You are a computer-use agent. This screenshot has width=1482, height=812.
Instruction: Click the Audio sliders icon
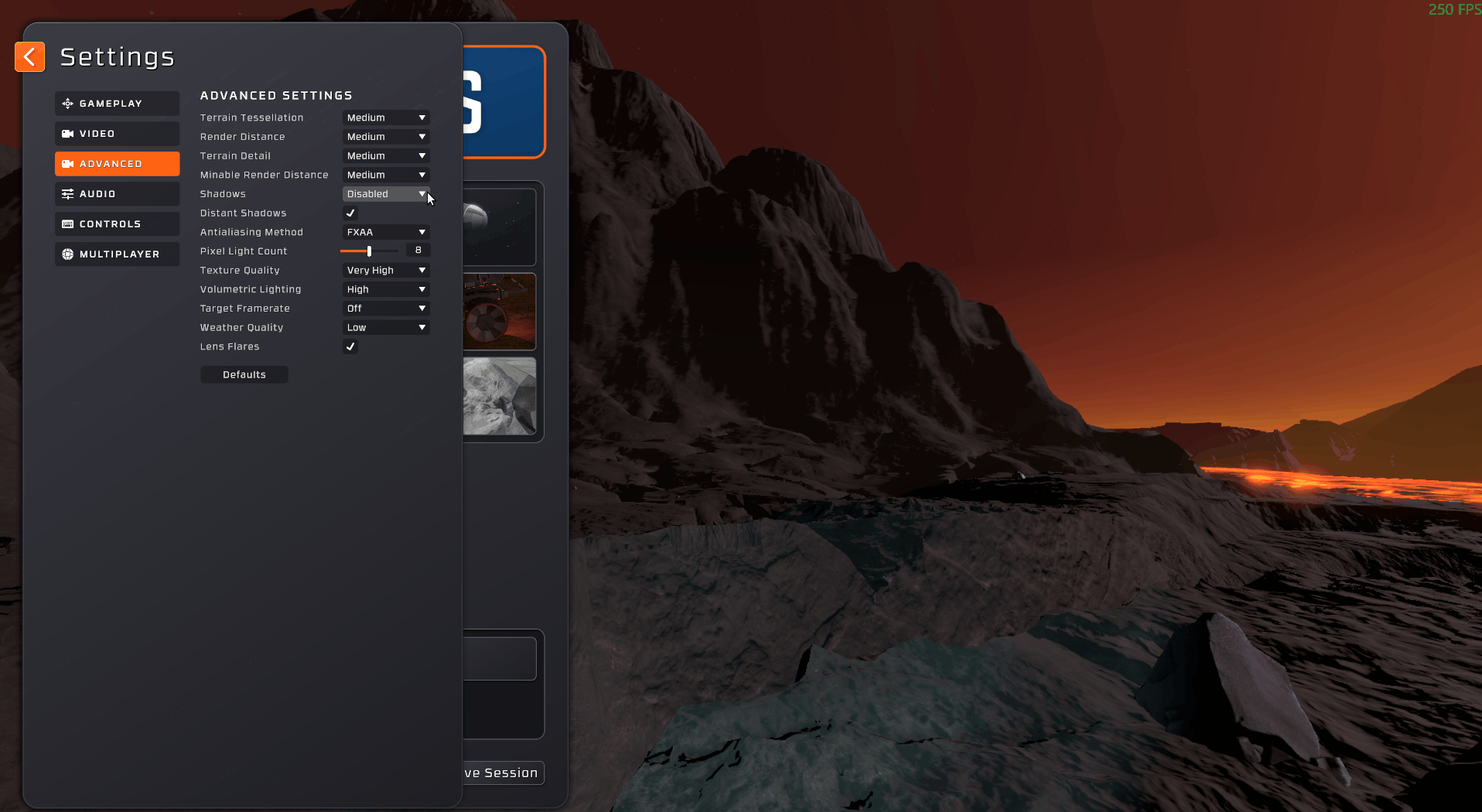click(68, 194)
